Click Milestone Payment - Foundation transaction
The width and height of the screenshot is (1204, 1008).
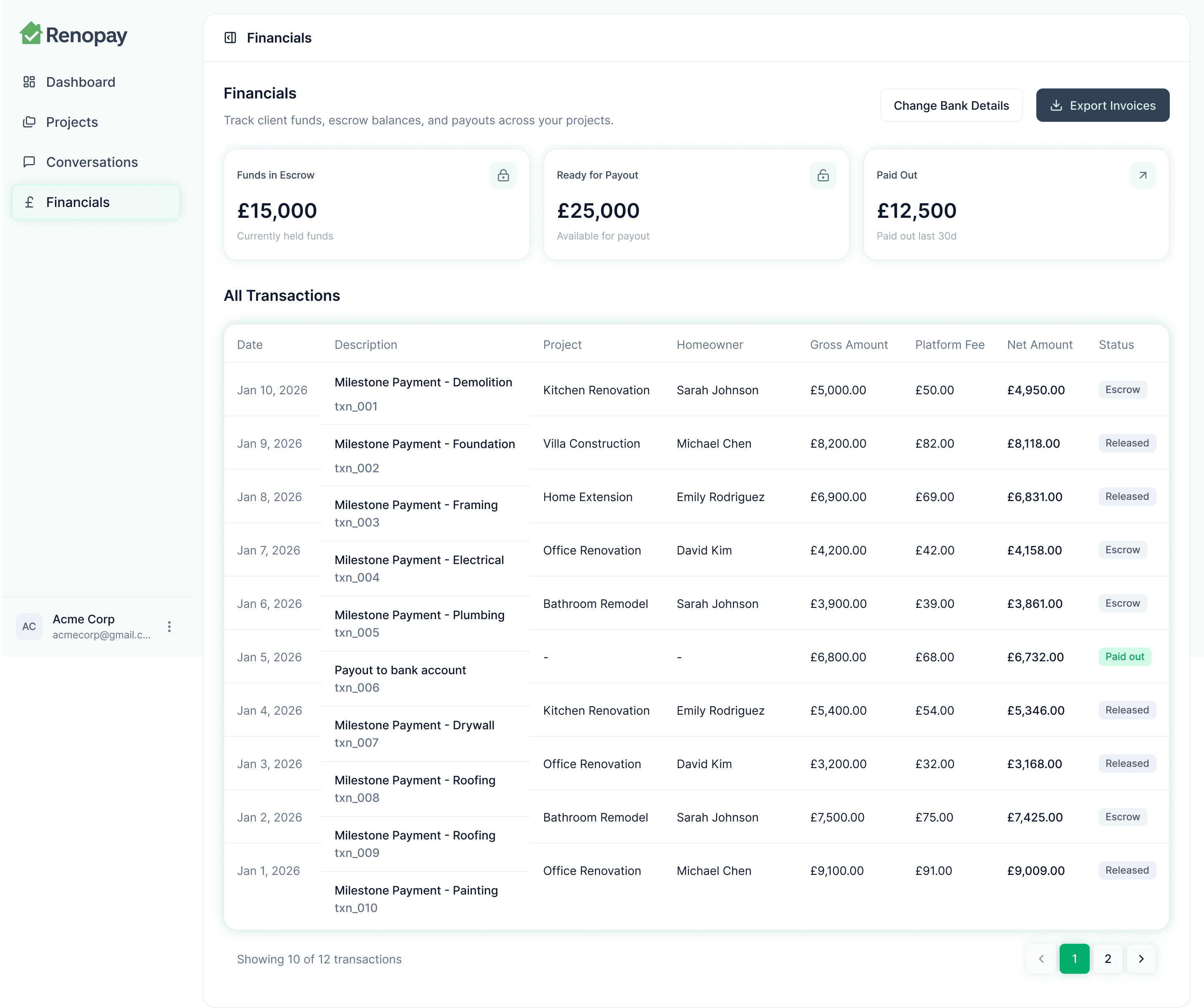tap(425, 444)
